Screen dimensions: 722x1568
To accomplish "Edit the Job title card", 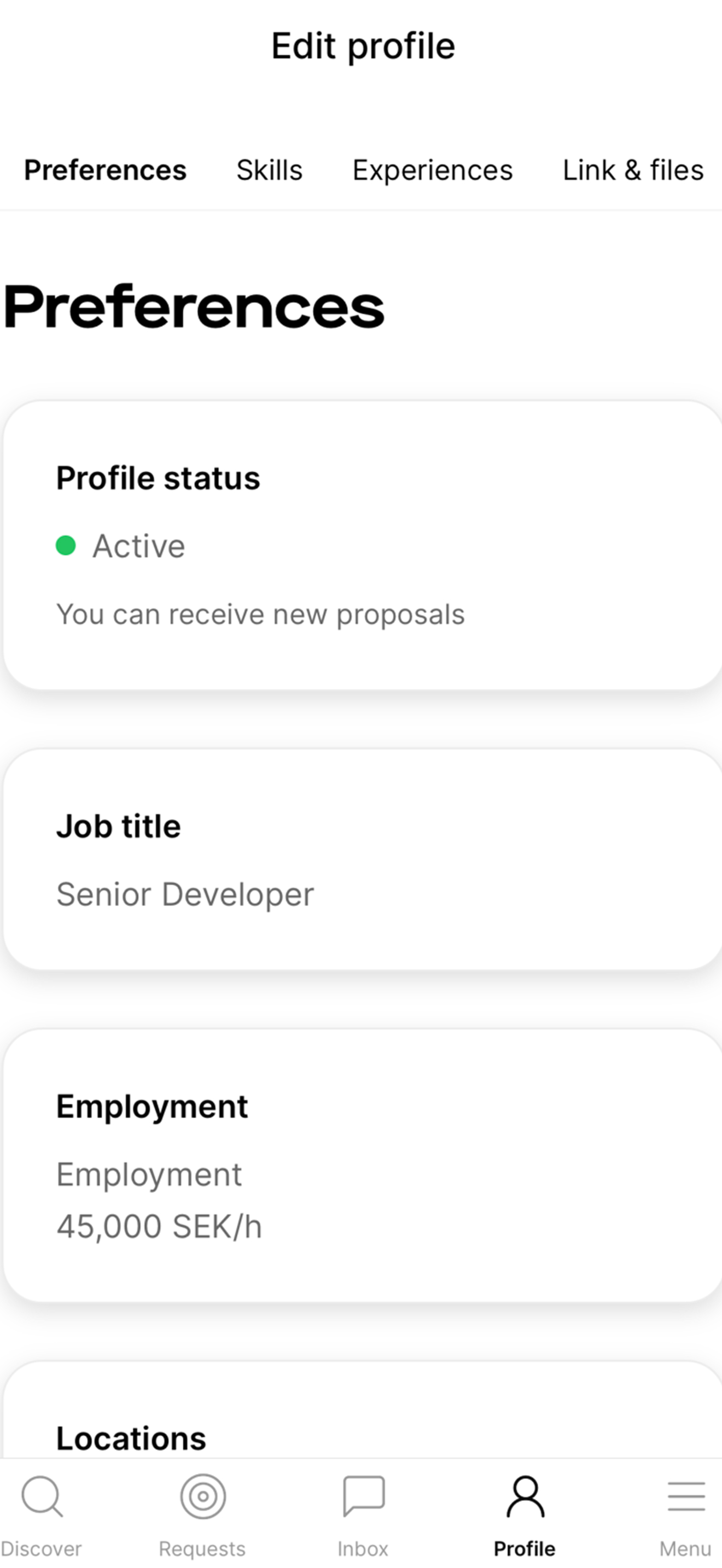I will click(x=363, y=859).
